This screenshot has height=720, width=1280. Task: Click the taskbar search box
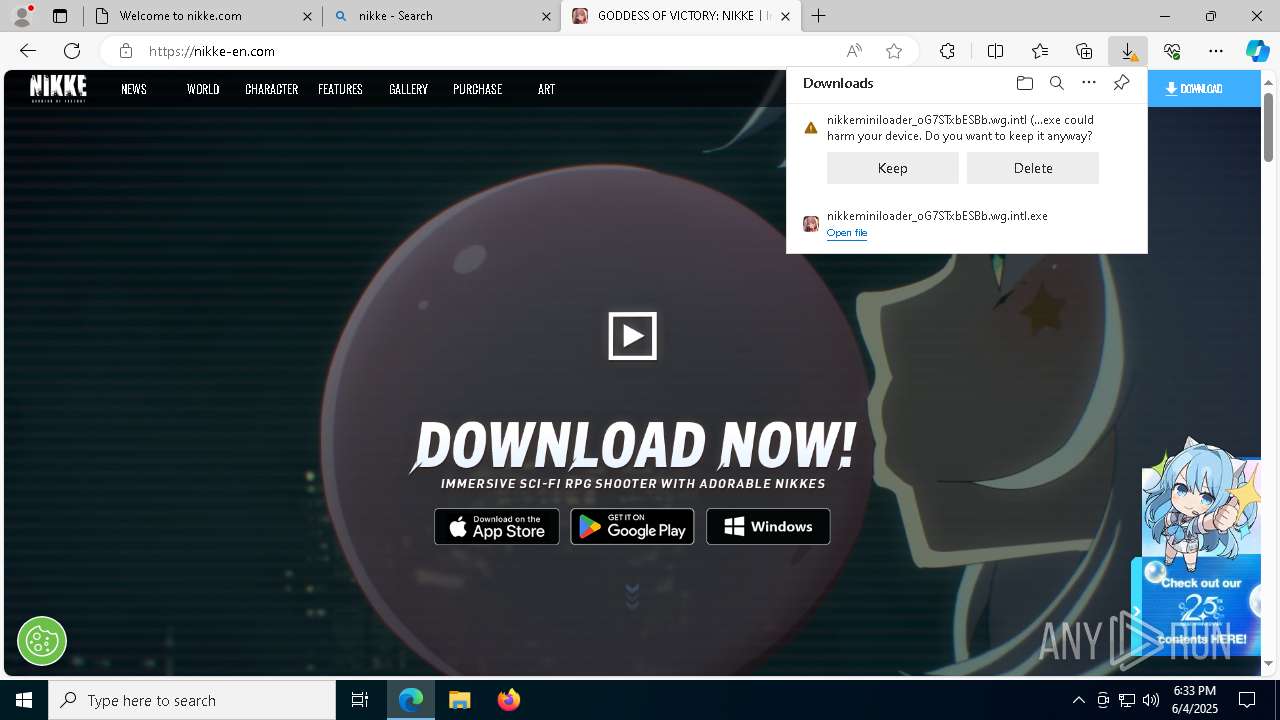(192, 700)
